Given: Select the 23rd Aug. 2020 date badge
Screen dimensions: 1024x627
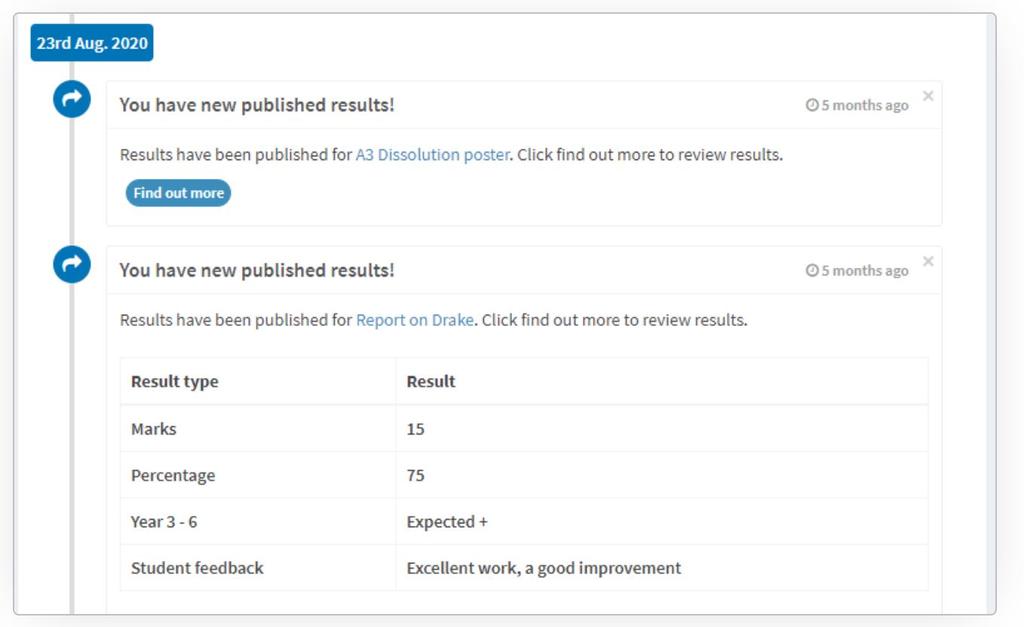Looking at the screenshot, I should pyautogui.click(x=92, y=43).
